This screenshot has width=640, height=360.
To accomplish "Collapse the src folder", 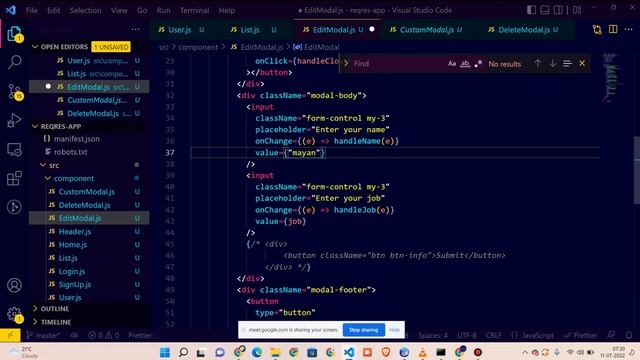I will 43,165.
